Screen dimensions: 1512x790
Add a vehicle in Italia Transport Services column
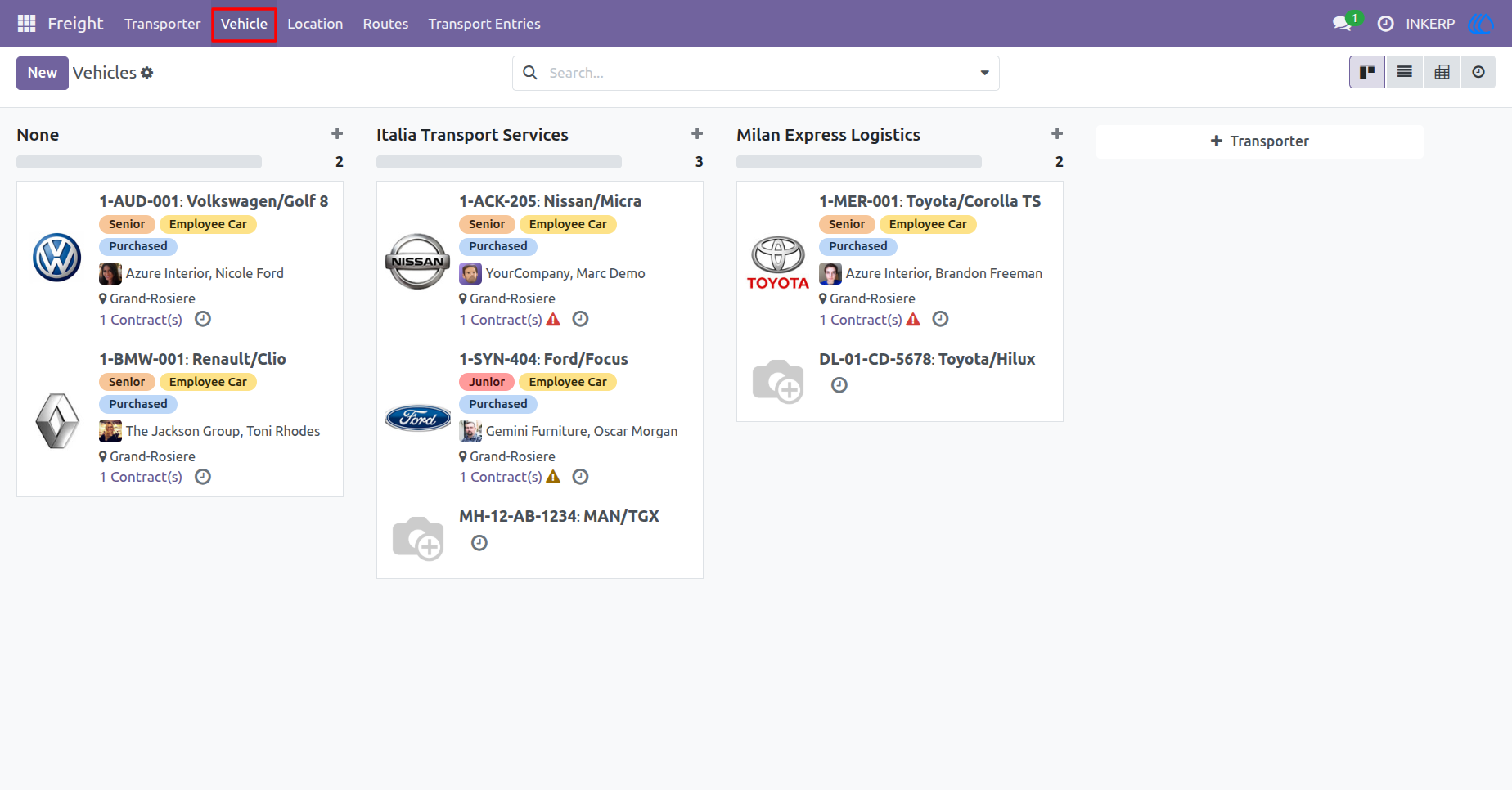coord(697,133)
